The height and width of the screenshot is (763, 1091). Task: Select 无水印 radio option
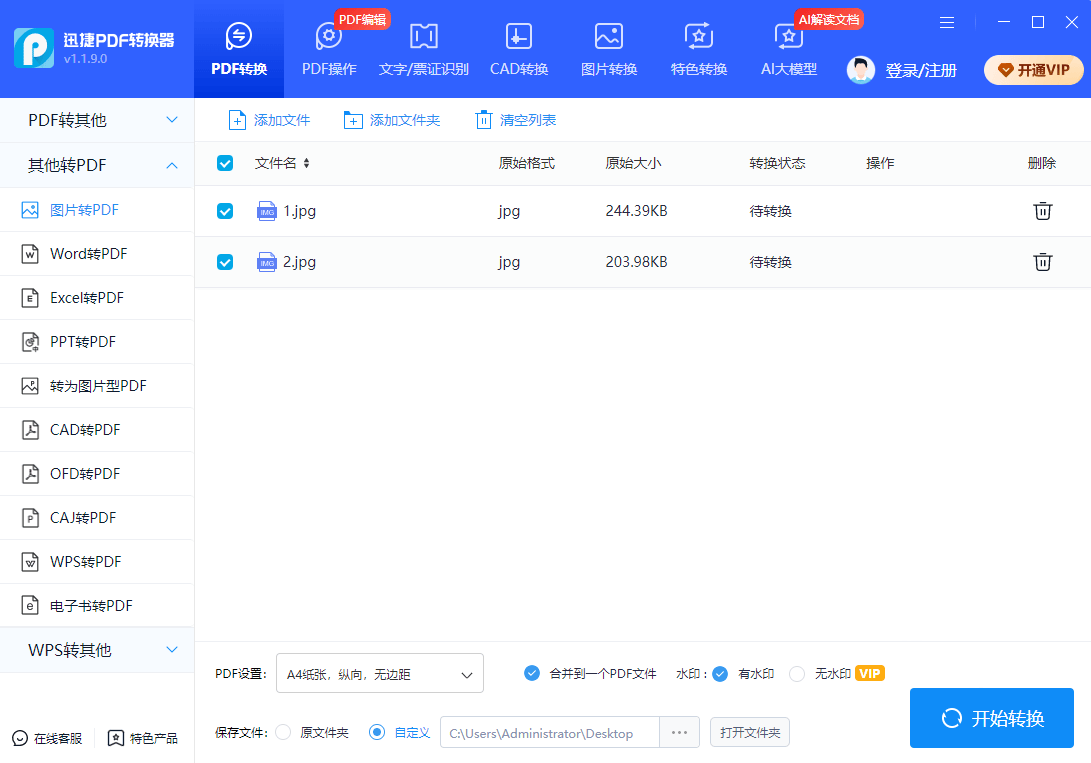797,674
